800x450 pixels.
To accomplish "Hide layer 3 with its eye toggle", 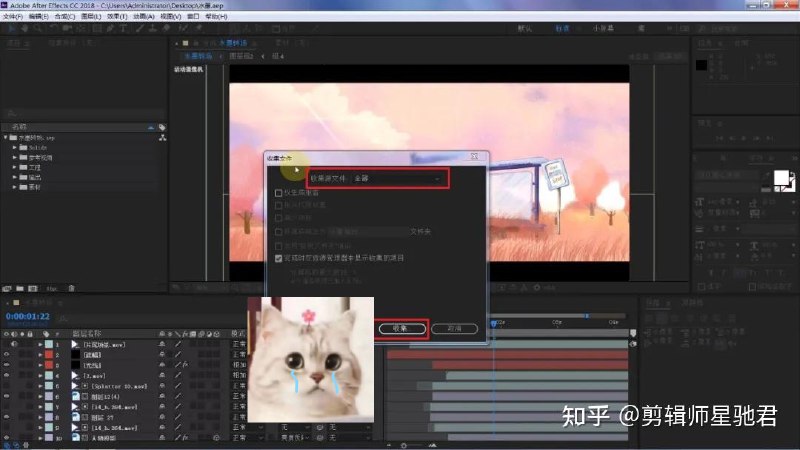I will (x=7, y=365).
